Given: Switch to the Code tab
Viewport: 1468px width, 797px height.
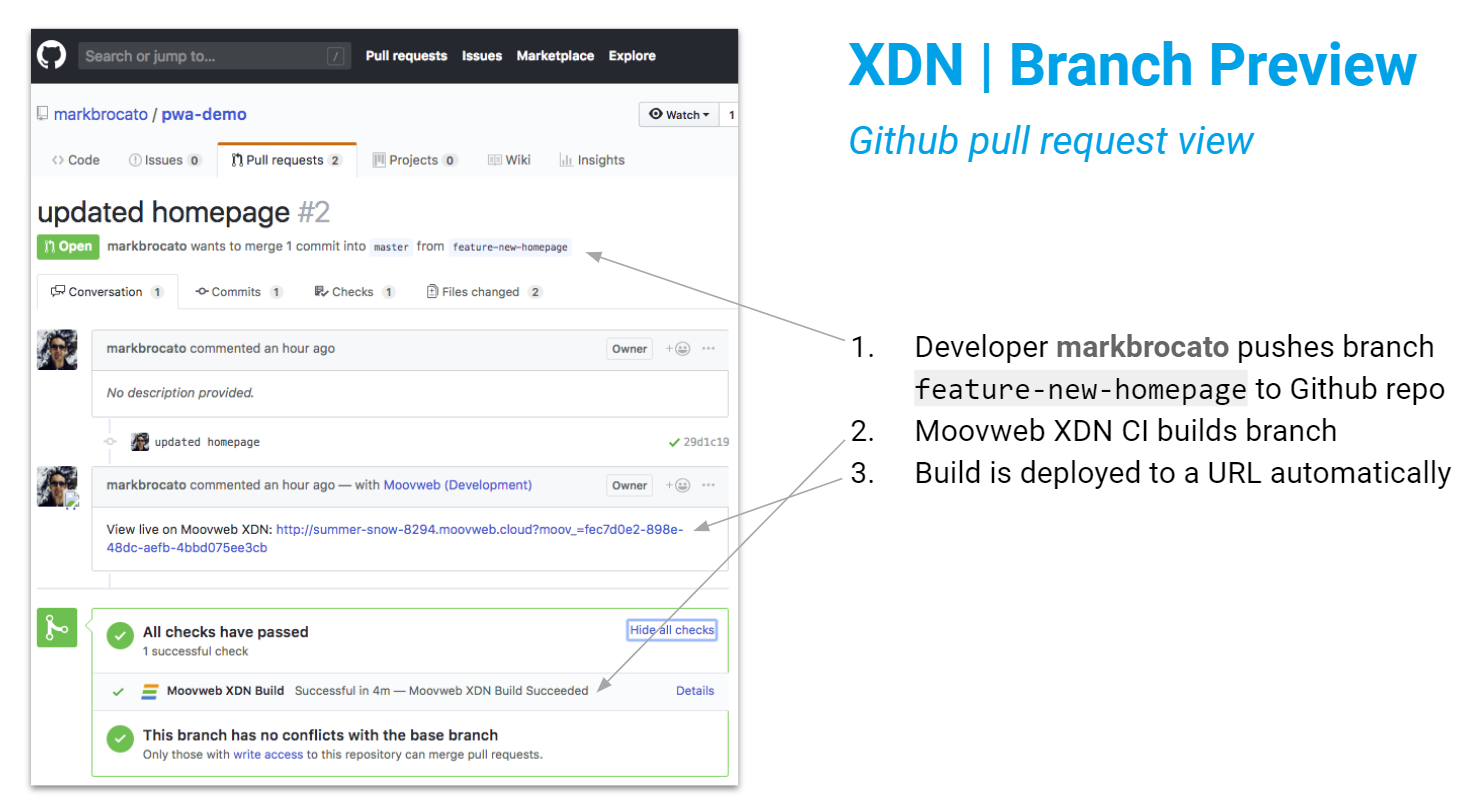Looking at the screenshot, I should pos(76,160).
